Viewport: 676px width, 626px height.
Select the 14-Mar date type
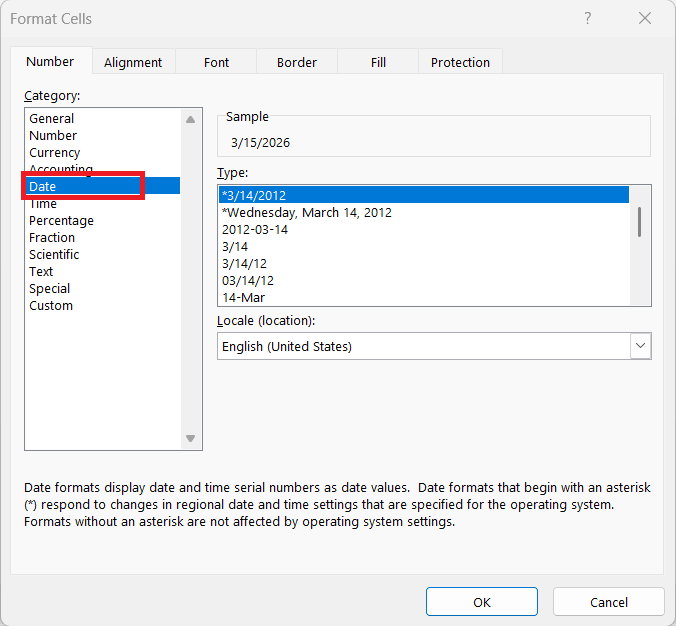(243, 297)
